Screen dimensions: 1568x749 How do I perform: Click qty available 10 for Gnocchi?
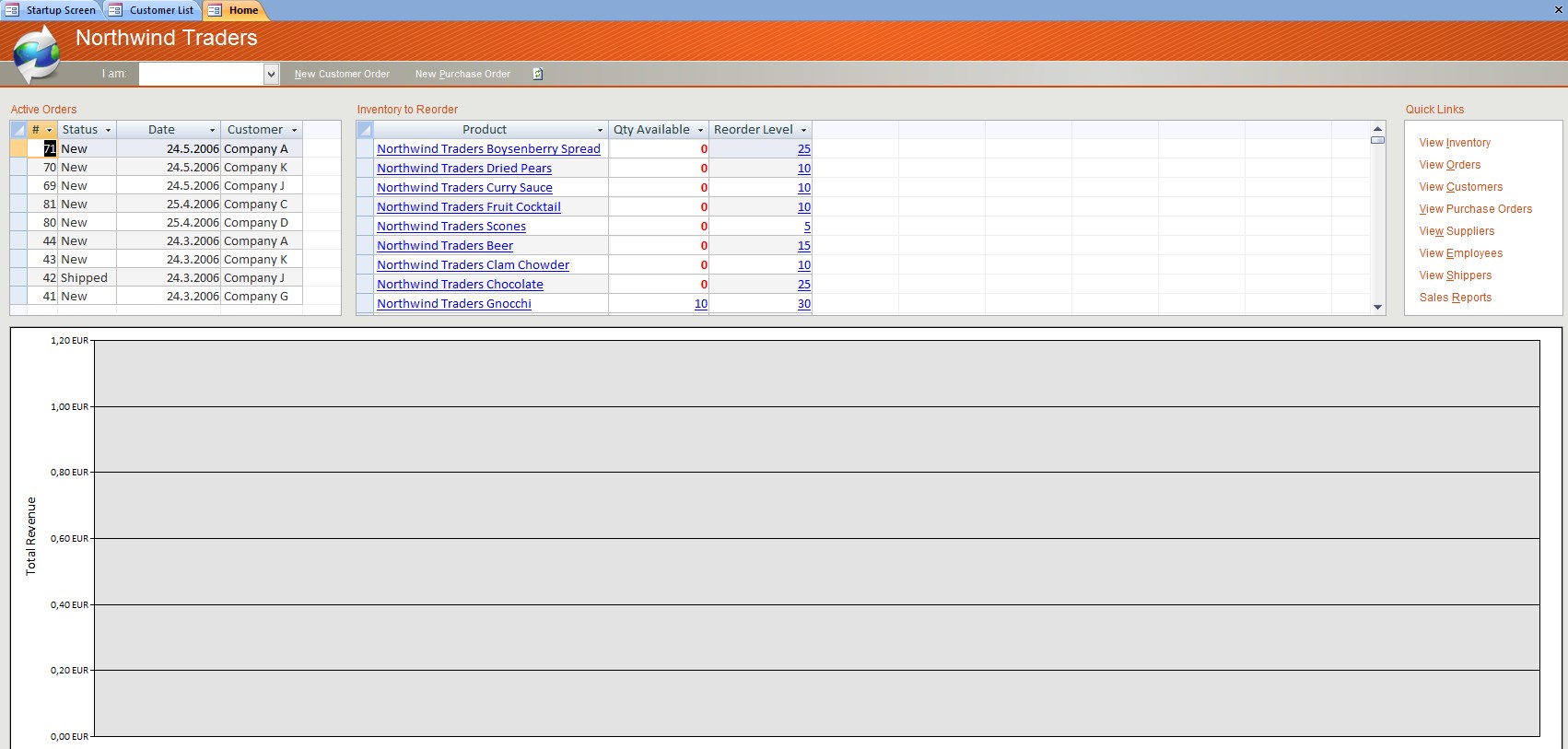click(x=701, y=303)
